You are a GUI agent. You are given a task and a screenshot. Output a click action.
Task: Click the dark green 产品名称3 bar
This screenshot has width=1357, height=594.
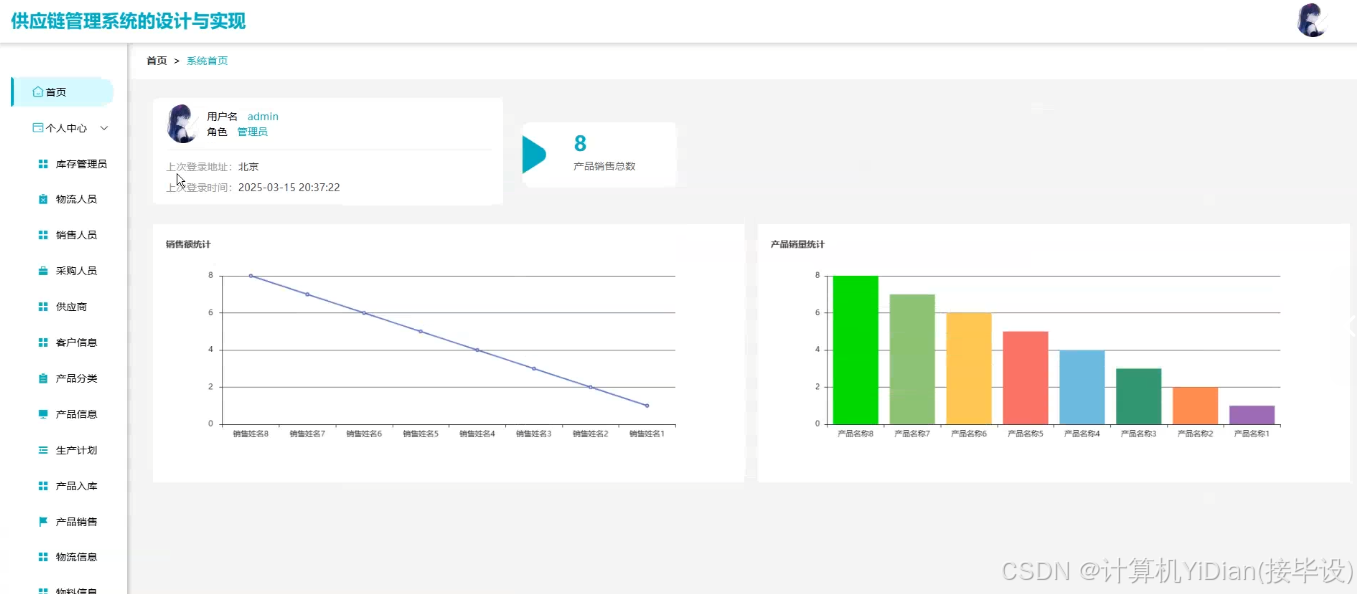[x=1138, y=396]
